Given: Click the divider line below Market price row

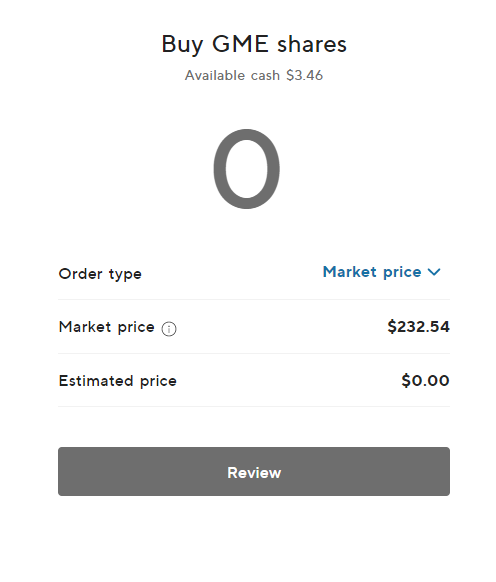Looking at the screenshot, I should [x=254, y=353].
